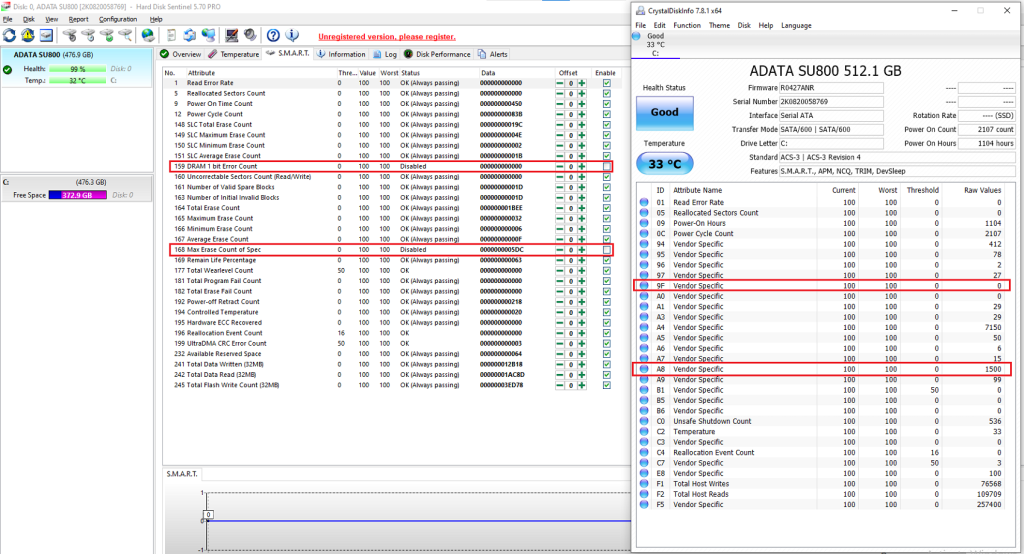This screenshot has width=1024, height=554.
Task: Click the speaker sound toolbar icon
Action: [249, 35]
